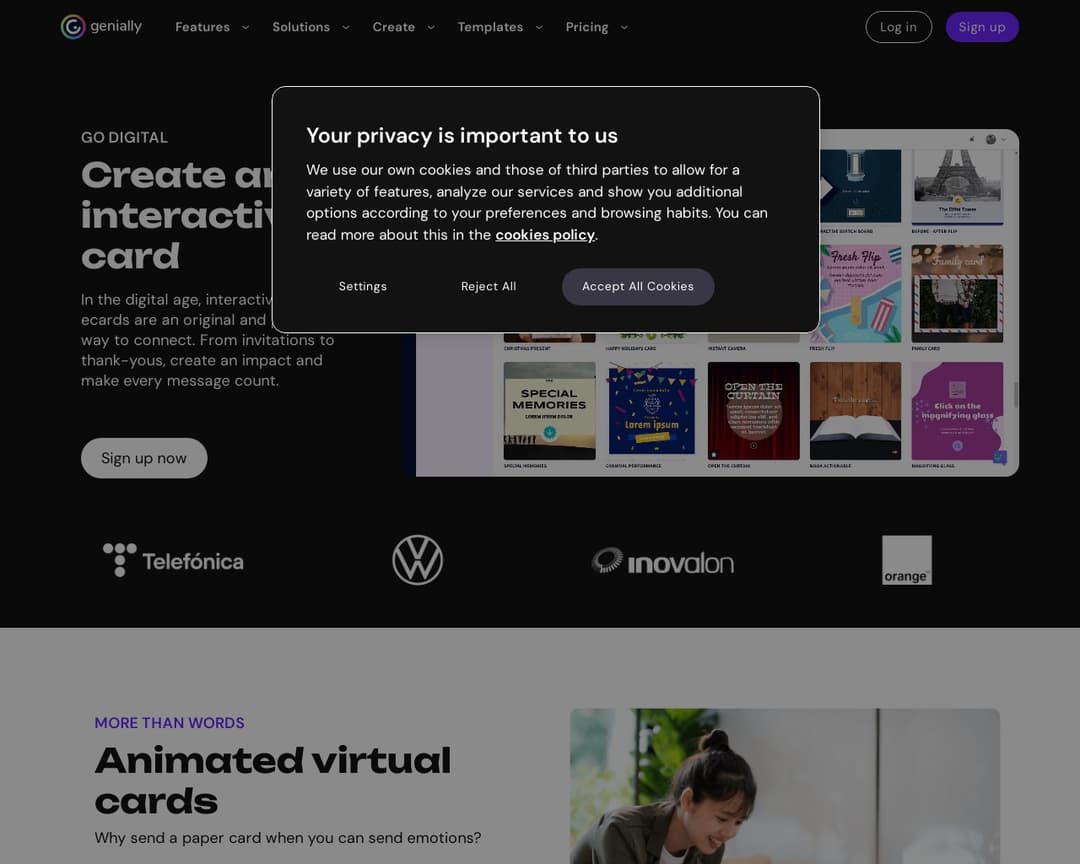This screenshot has height=864, width=1080.
Task: Follow the cookies policy link
Action: (x=545, y=235)
